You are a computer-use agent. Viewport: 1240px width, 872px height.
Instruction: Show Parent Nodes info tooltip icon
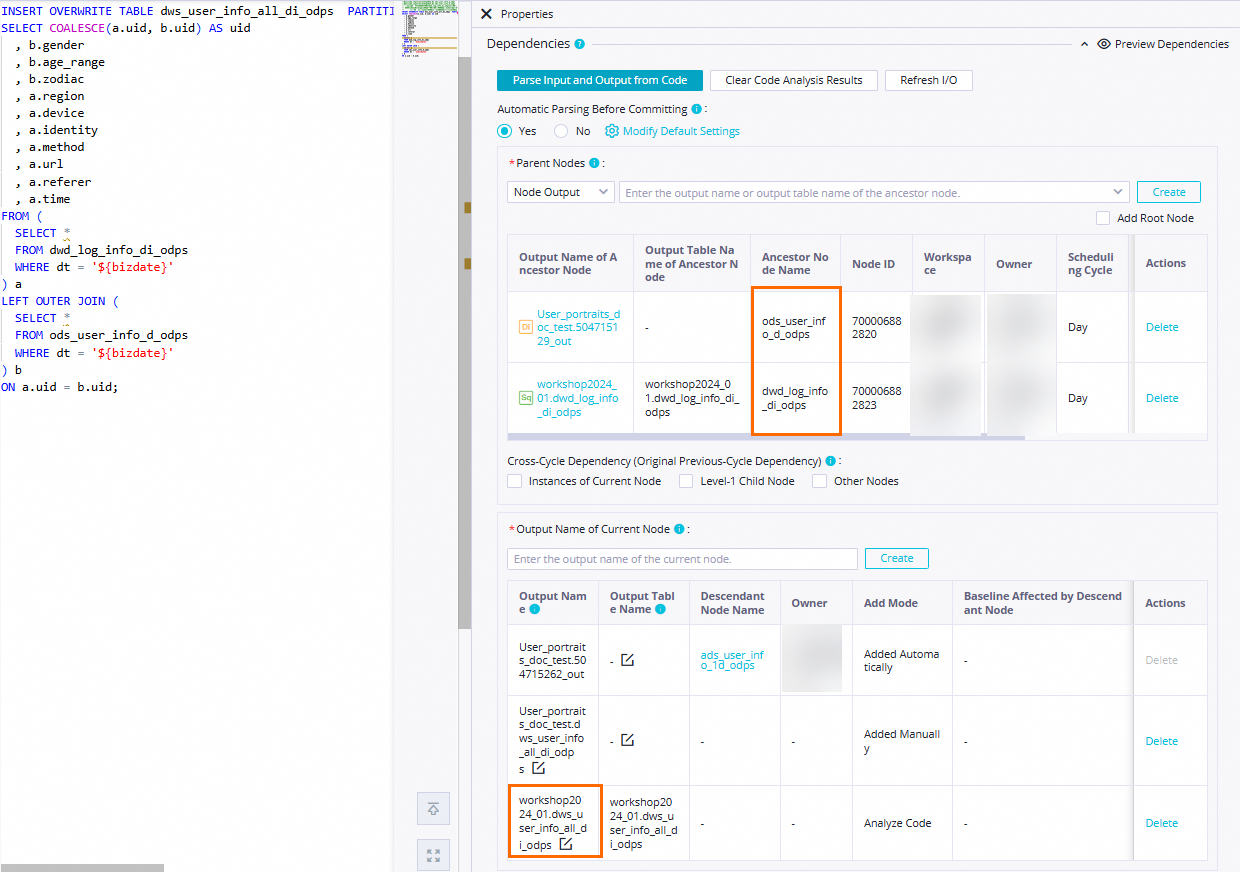tap(594, 163)
